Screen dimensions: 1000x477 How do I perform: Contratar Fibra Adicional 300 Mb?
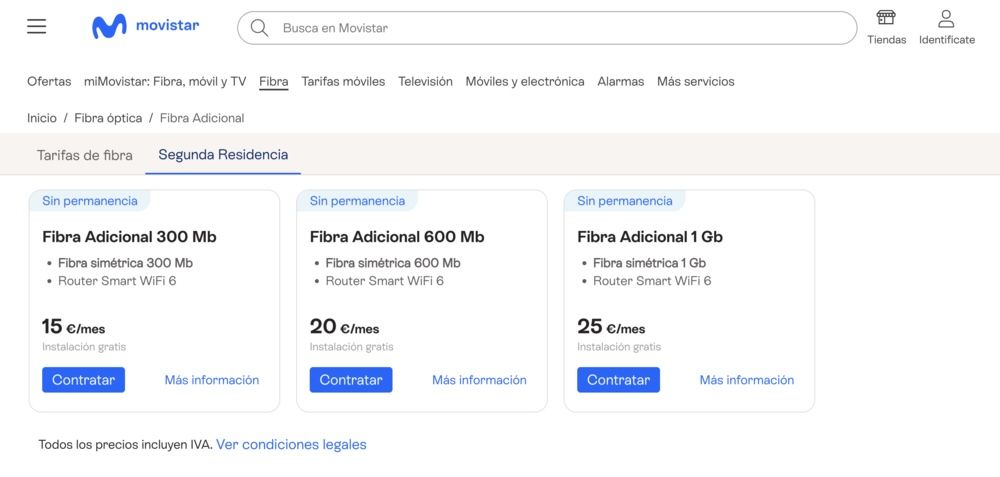click(84, 380)
